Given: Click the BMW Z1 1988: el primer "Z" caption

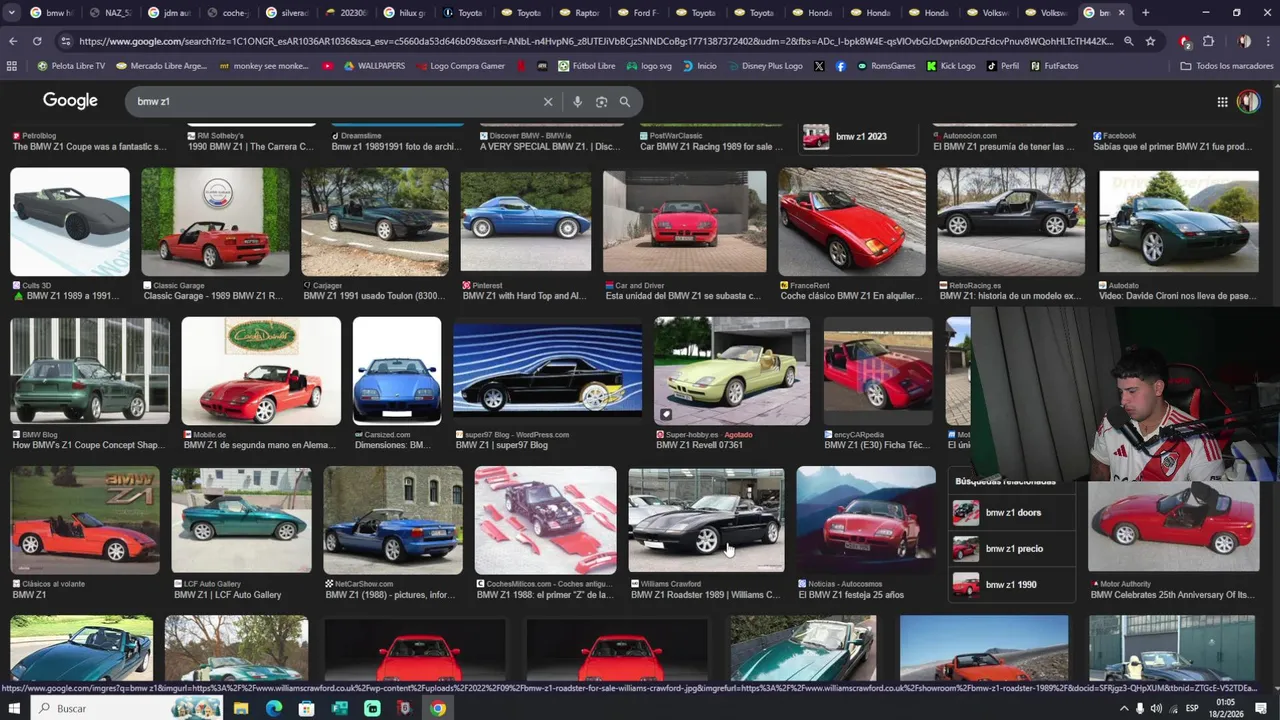Looking at the screenshot, I should click(545, 595).
